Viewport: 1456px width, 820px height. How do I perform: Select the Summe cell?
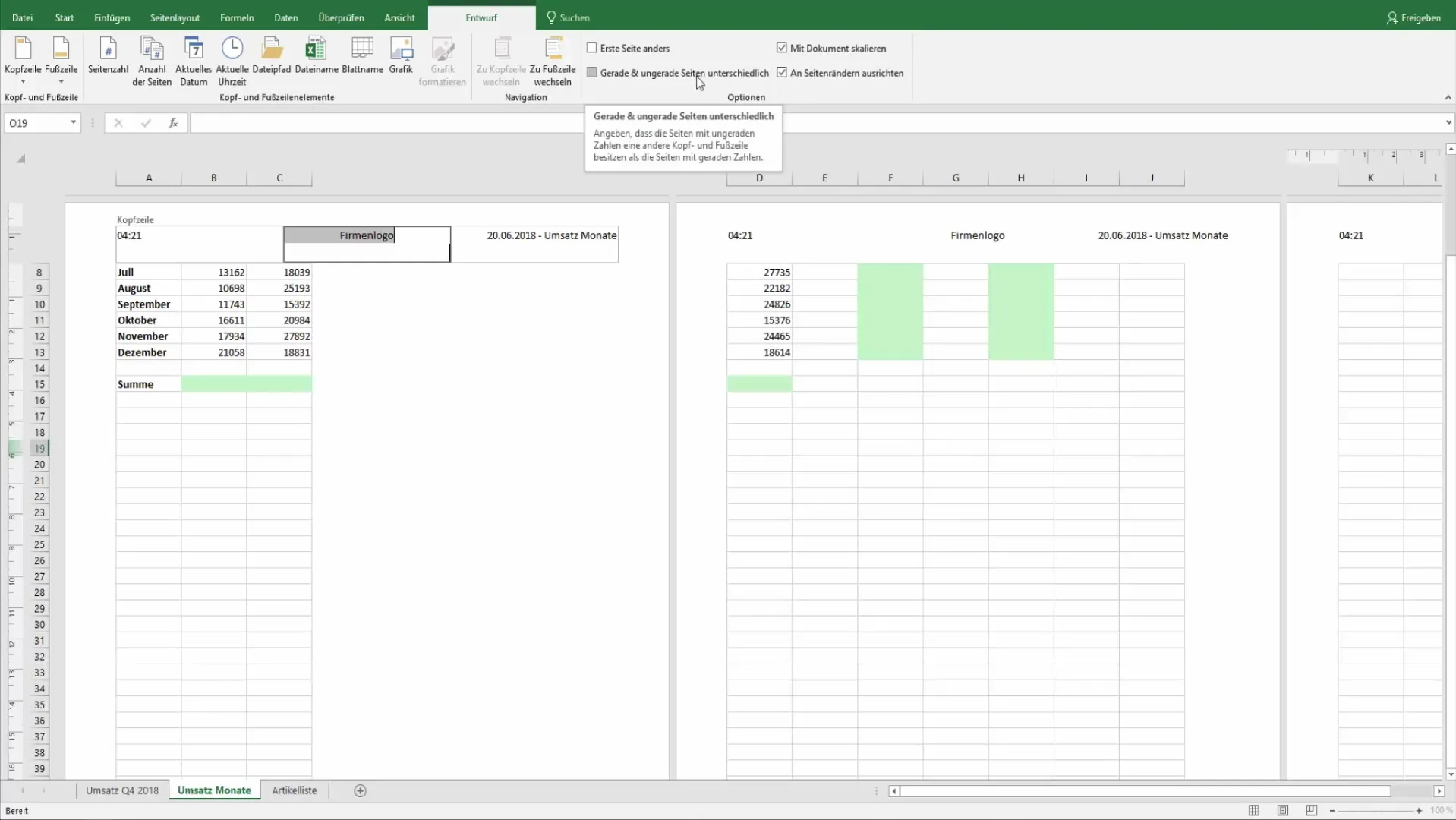[149, 384]
